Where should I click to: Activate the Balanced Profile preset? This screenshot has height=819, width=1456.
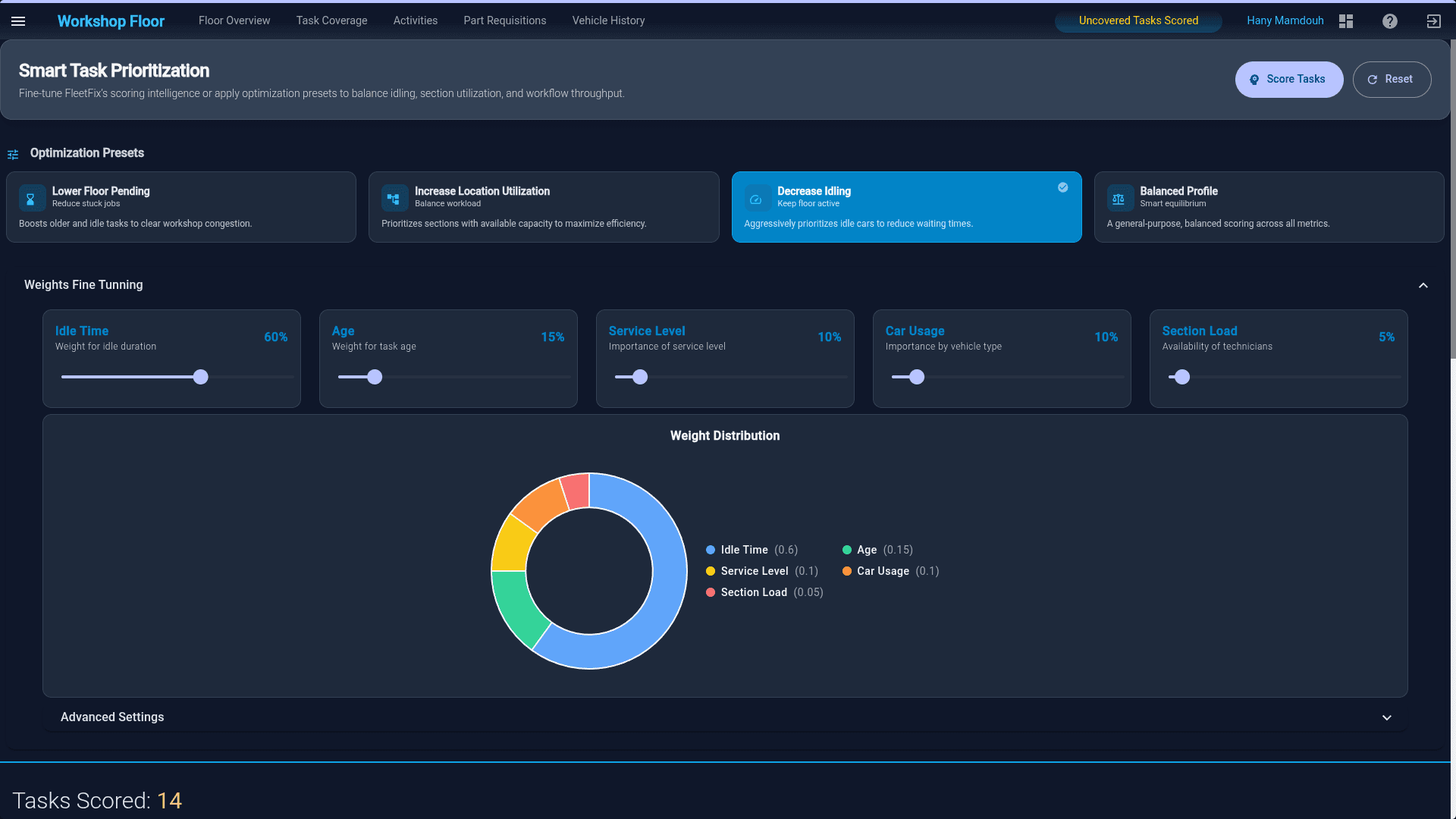coord(1269,206)
